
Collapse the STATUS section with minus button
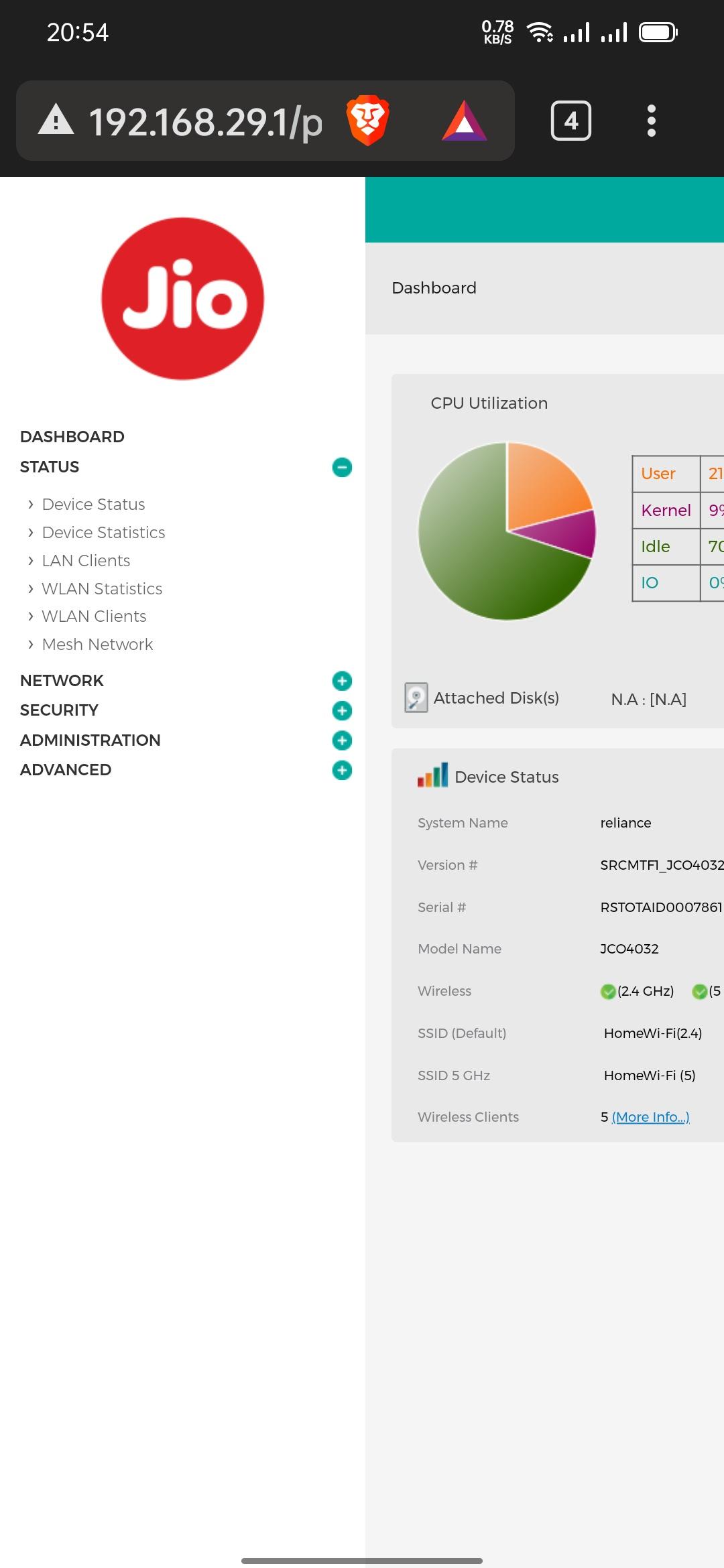pyautogui.click(x=342, y=467)
